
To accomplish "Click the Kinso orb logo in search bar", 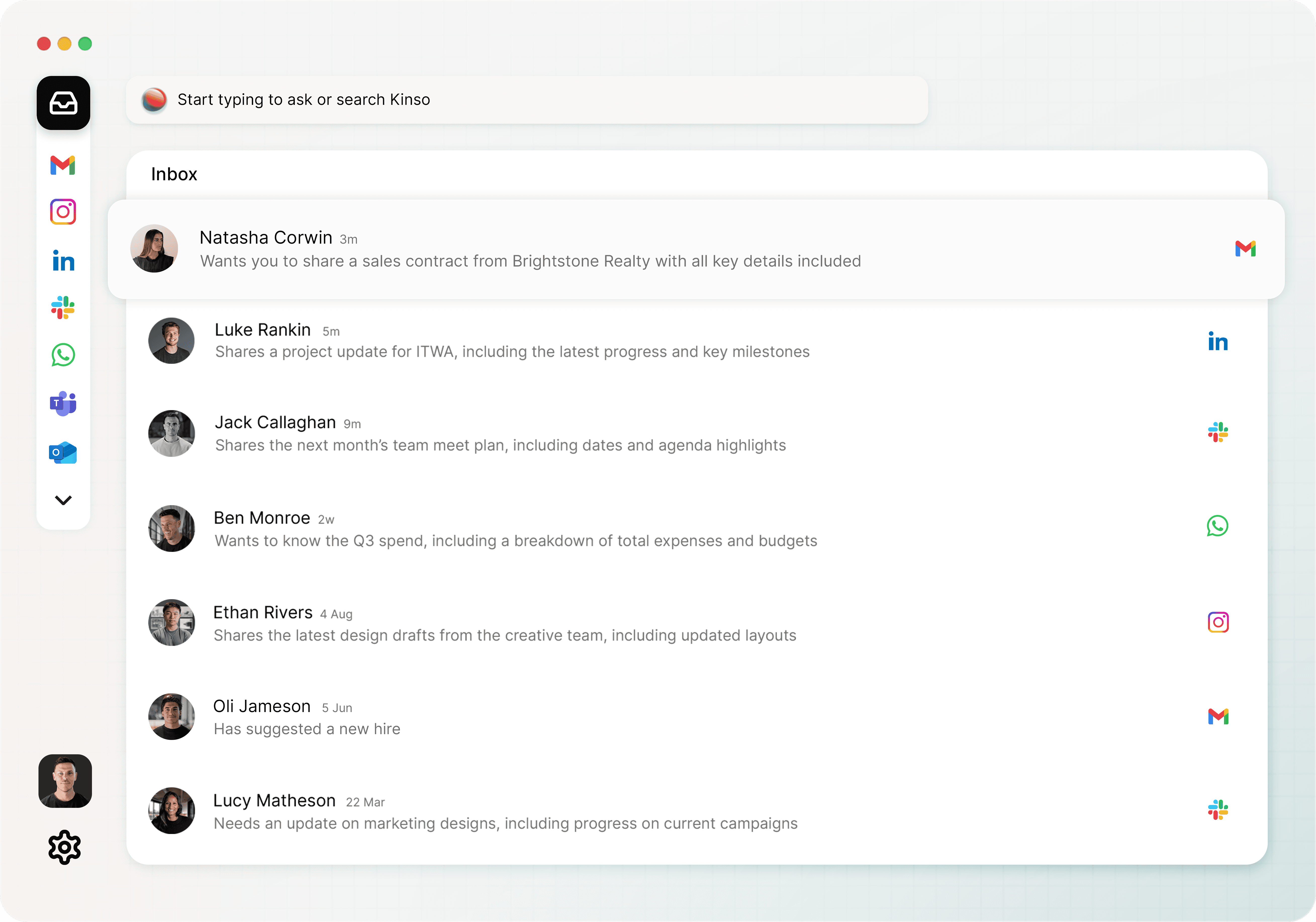I will 154,100.
